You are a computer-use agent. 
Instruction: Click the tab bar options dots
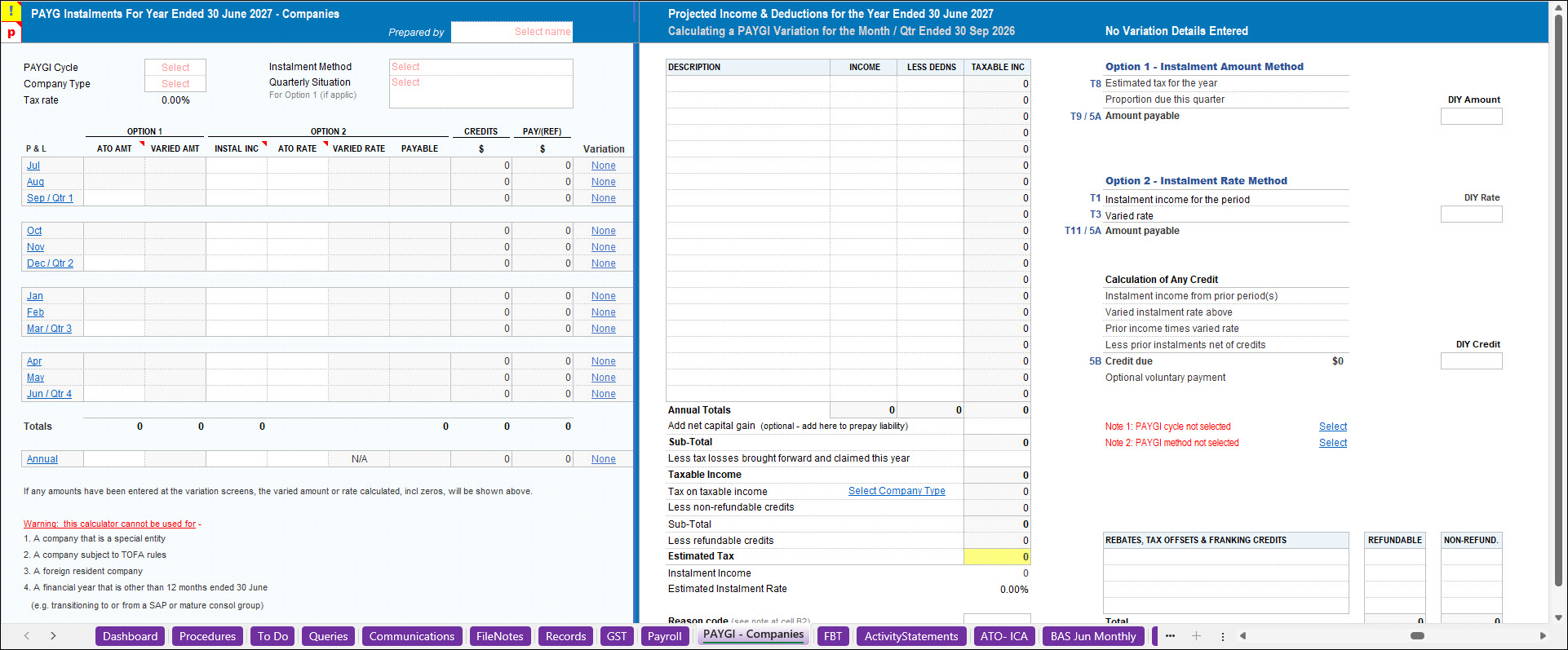pos(1222,636)
